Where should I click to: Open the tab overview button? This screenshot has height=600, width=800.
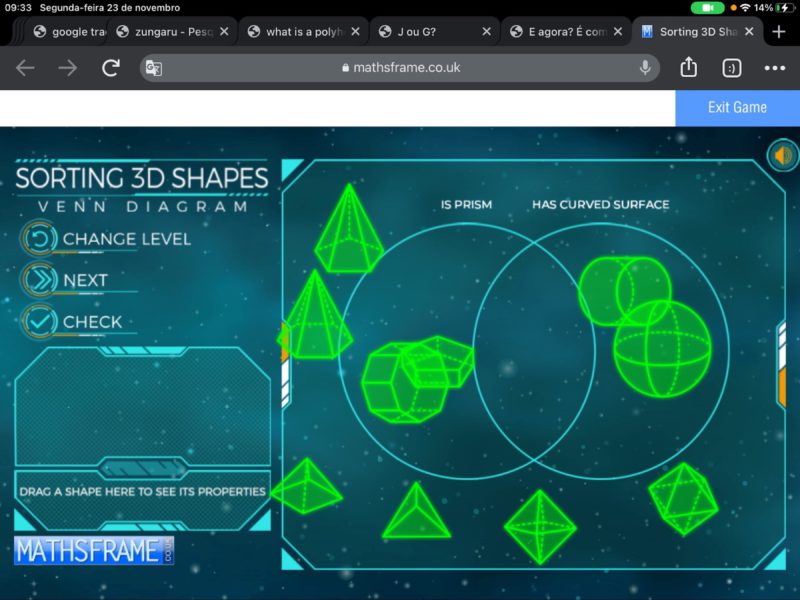[x=732, y=68]
